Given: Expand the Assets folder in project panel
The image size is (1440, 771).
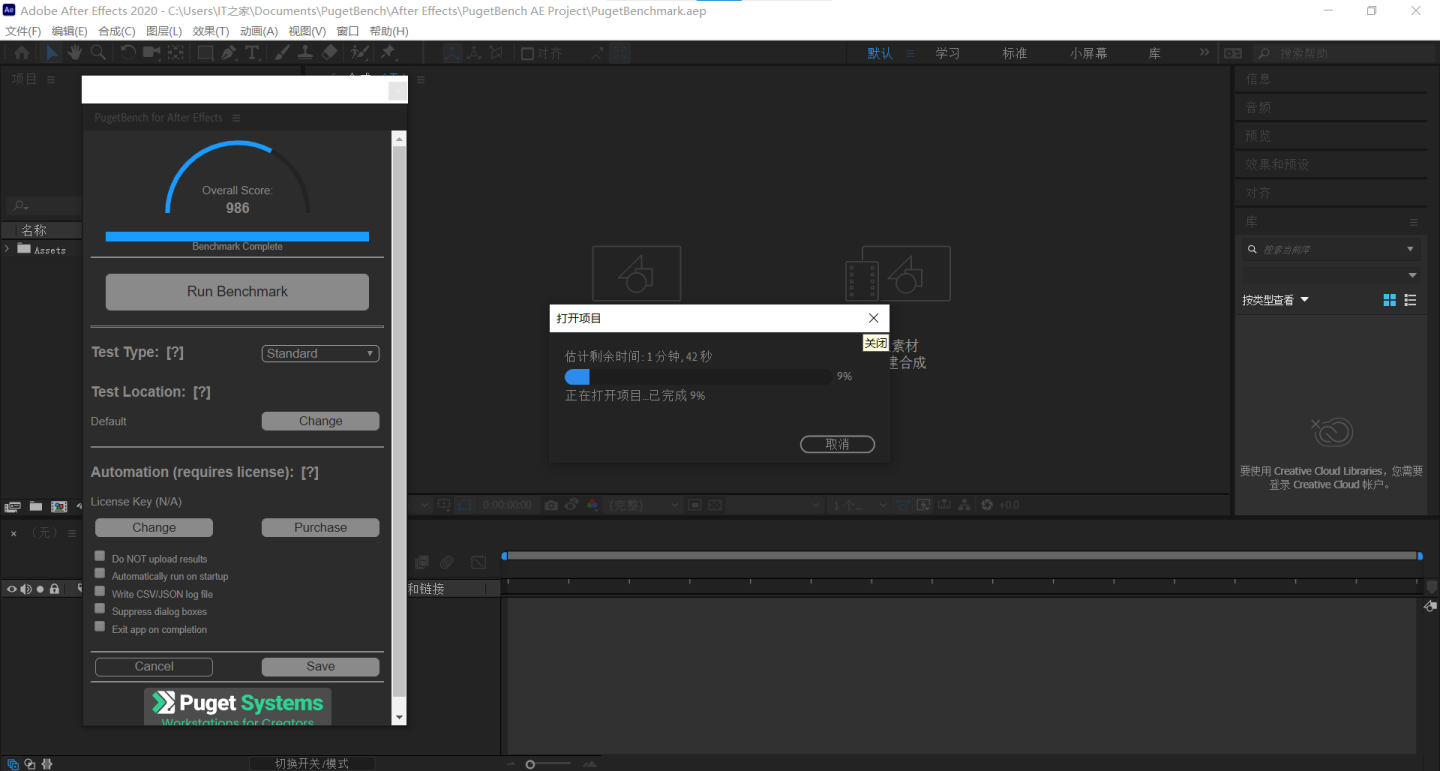Looking at the screenshot, I should tap(8, 249).
